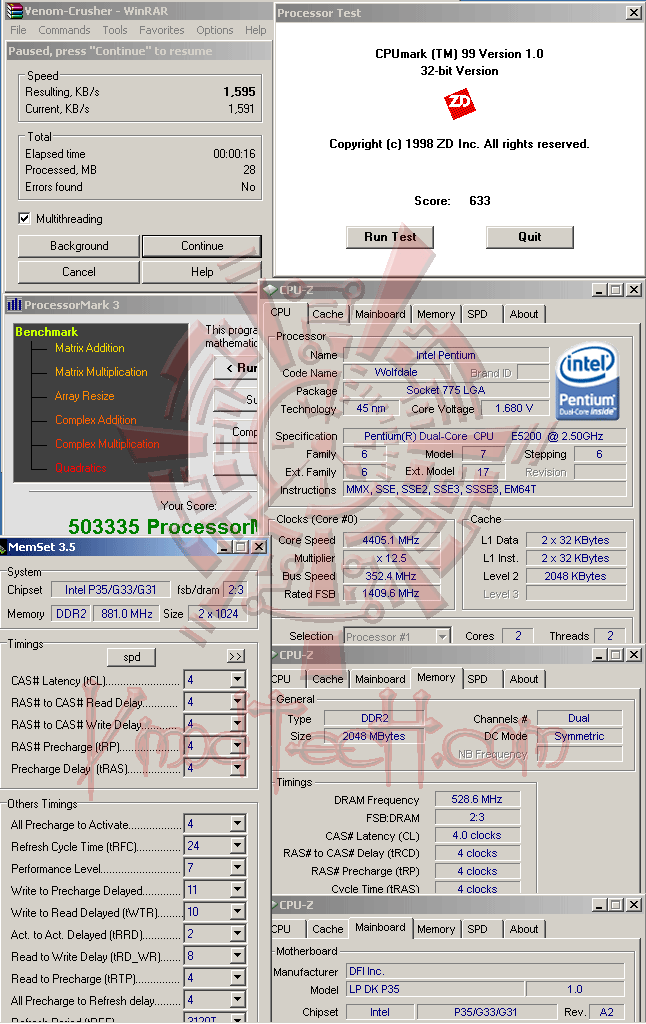Screen dimensions: 646x1024
Task: Click Quit in Processor Test
Action: (x=530, y=237)
